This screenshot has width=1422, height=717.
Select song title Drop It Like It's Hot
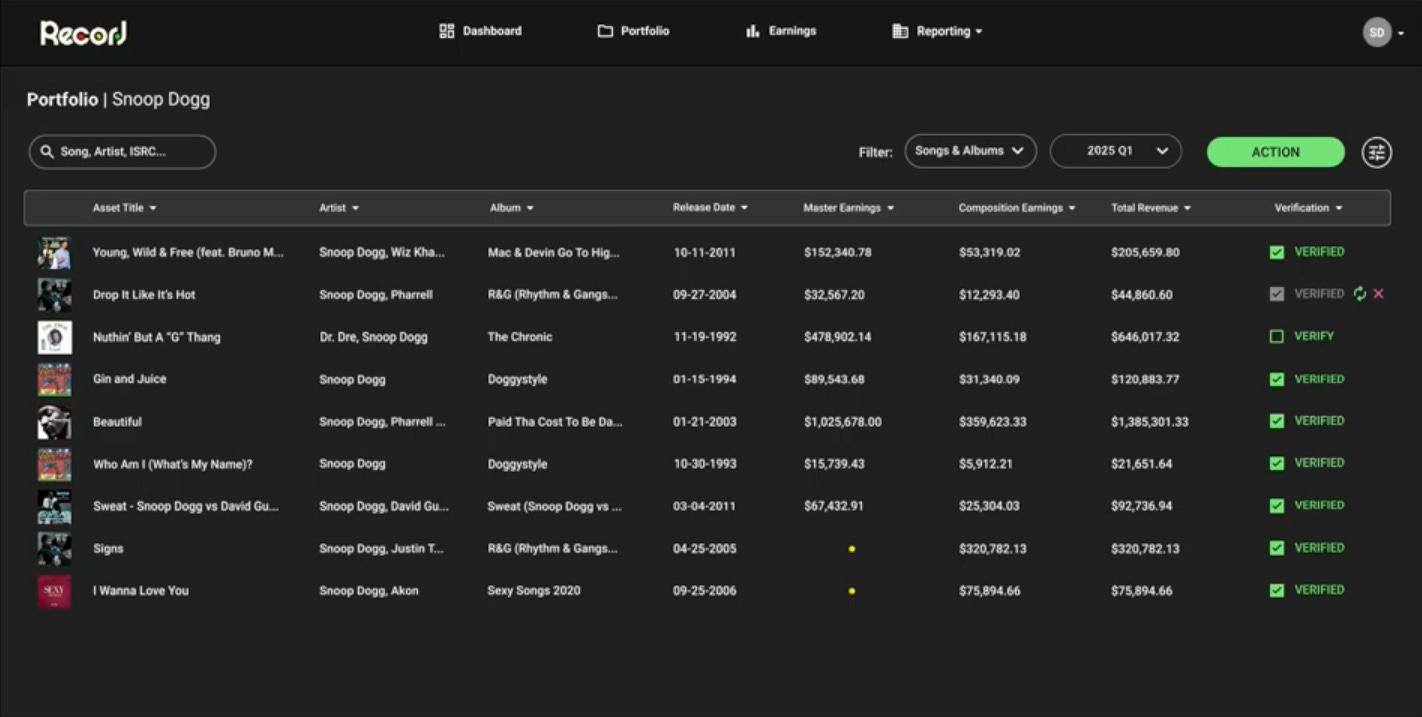144,295
